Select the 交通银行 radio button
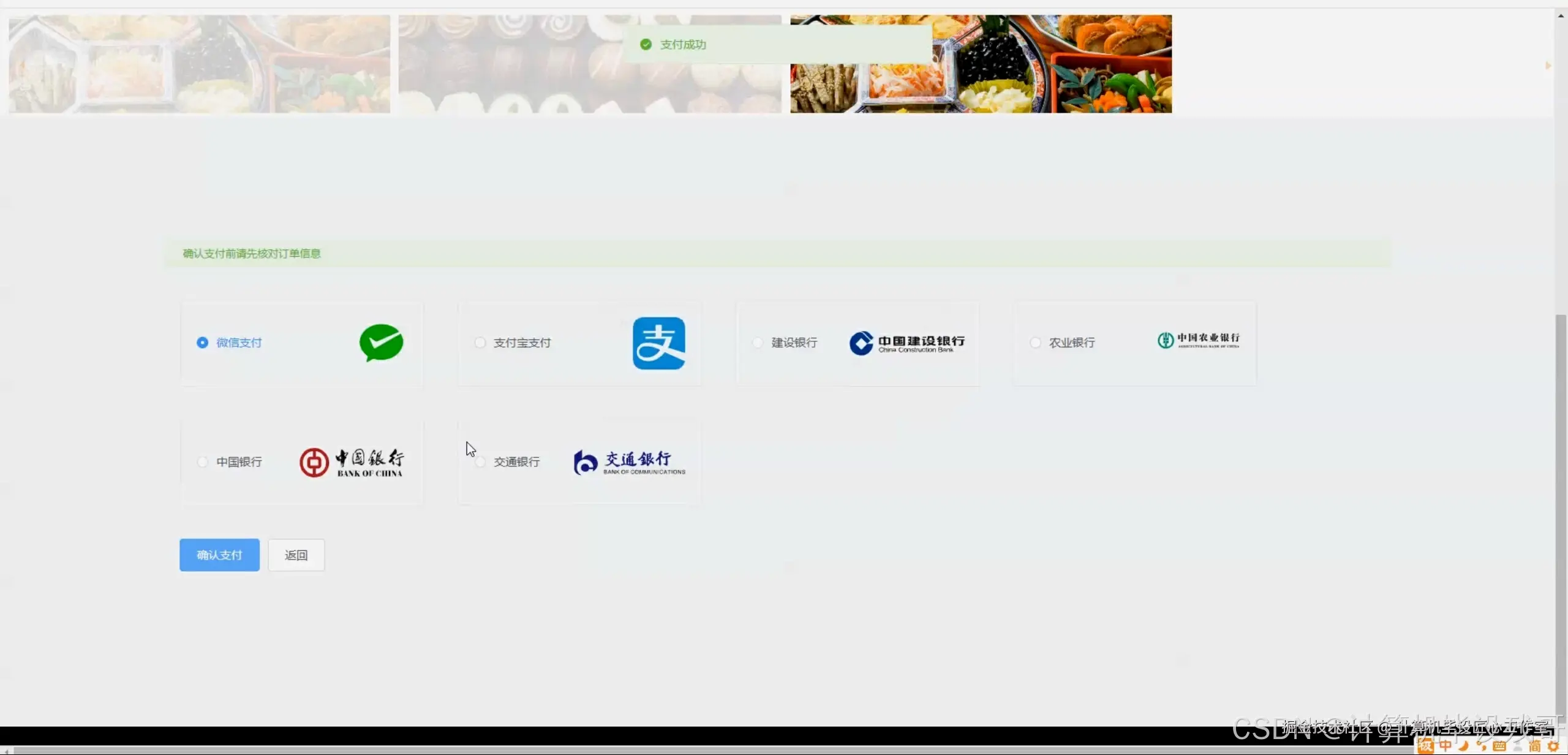Viewport: 1568px width, 755px height. coord(480,461)
